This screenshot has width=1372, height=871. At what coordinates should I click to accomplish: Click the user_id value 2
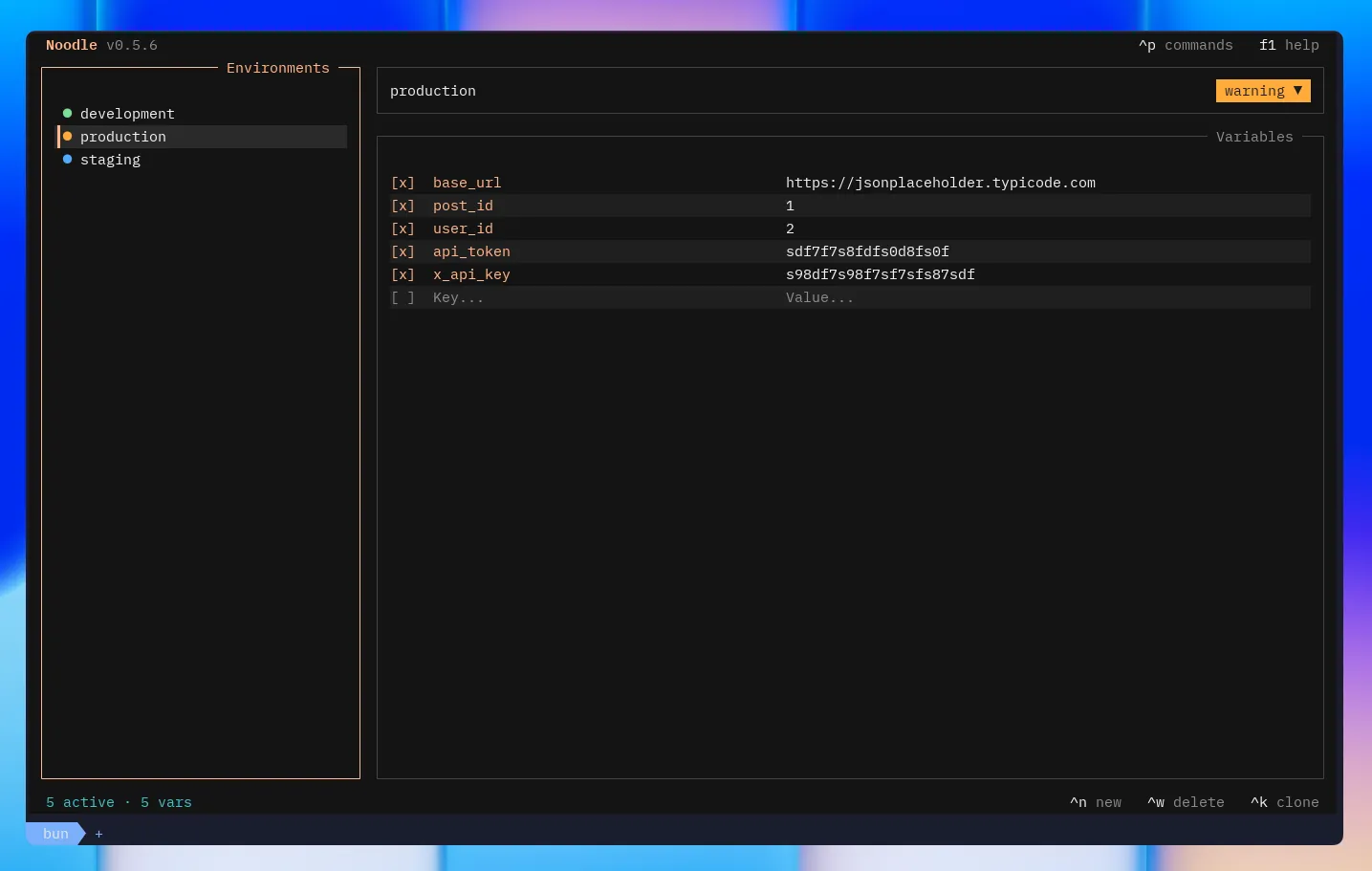point(790,229)
